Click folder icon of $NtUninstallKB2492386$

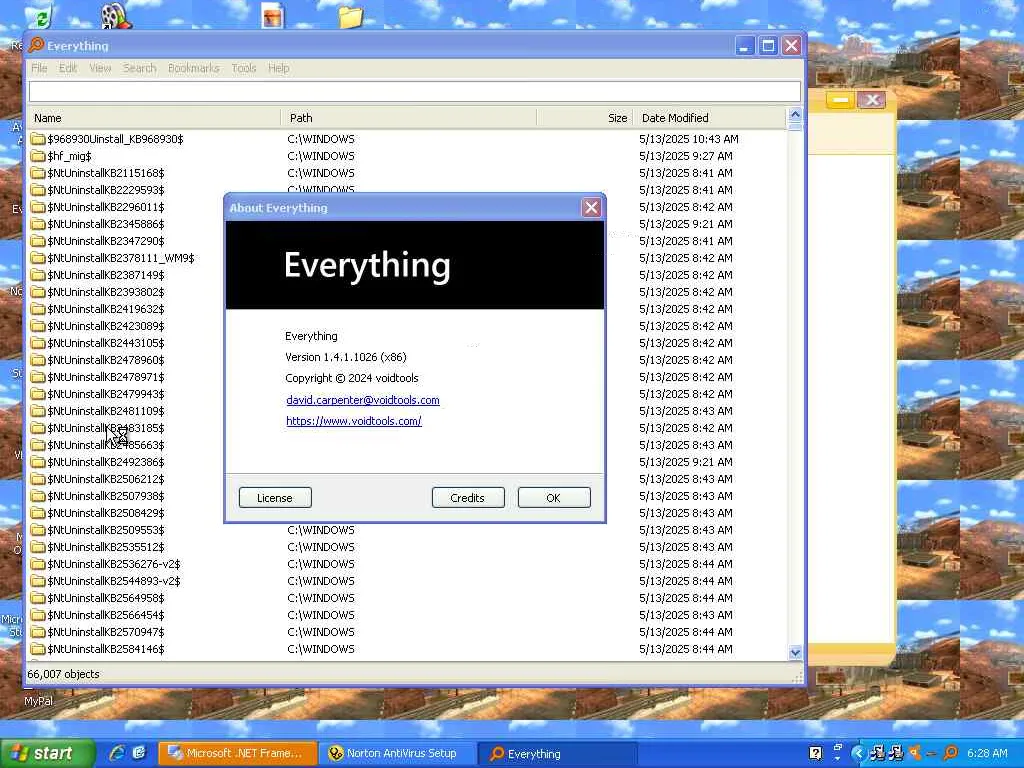[x=38, y=462]
